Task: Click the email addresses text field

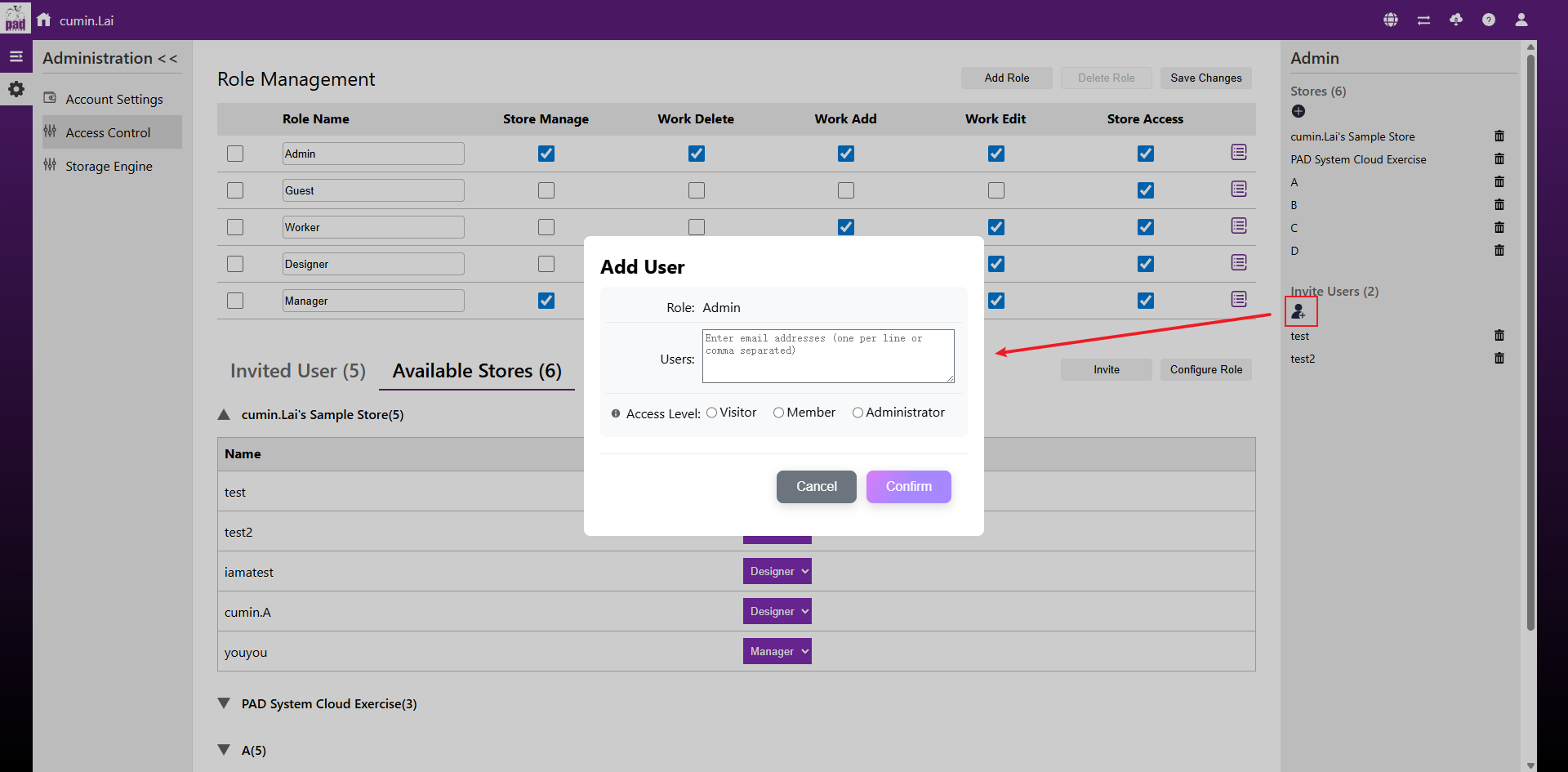Action: (827, 356)
